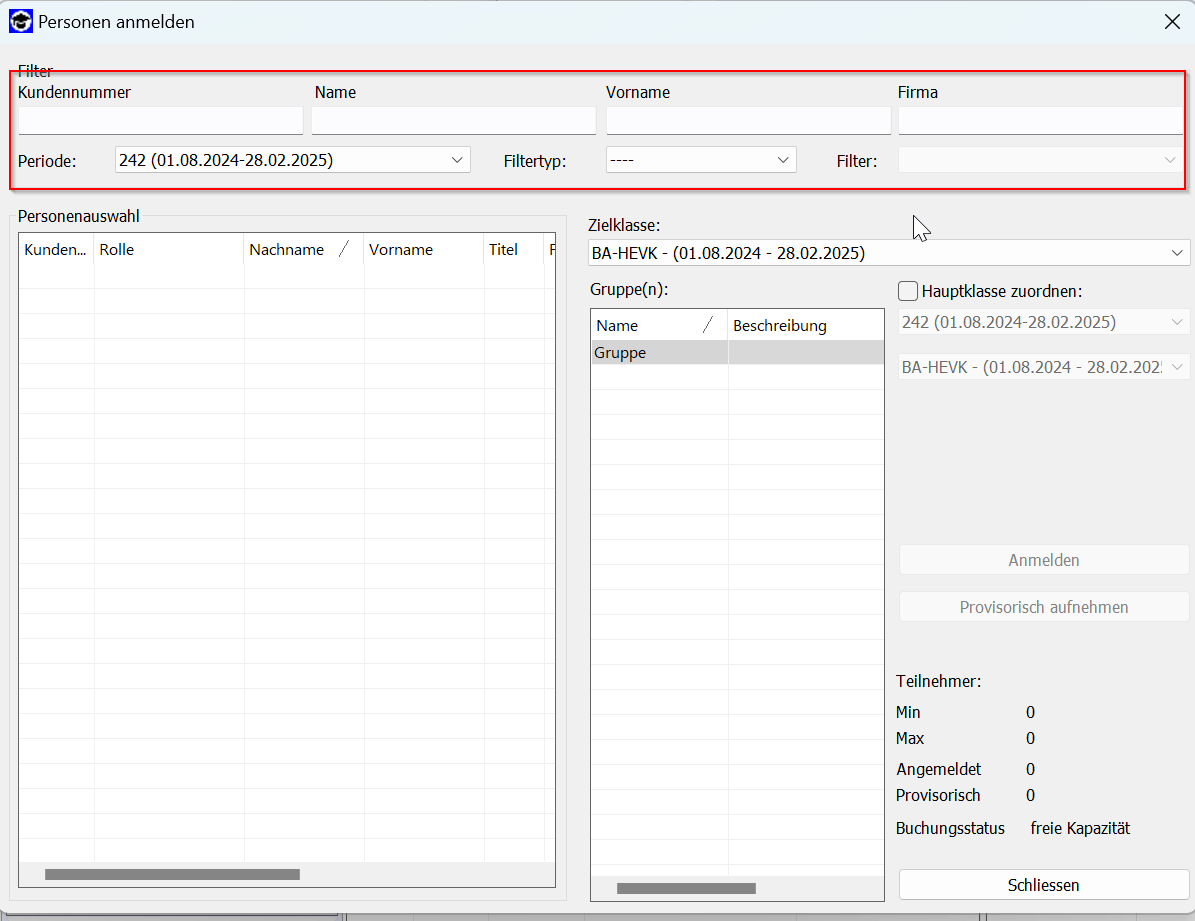Click the app icon in the title bar
This screenshot has width=1195, height=921.
click(21, 21)
